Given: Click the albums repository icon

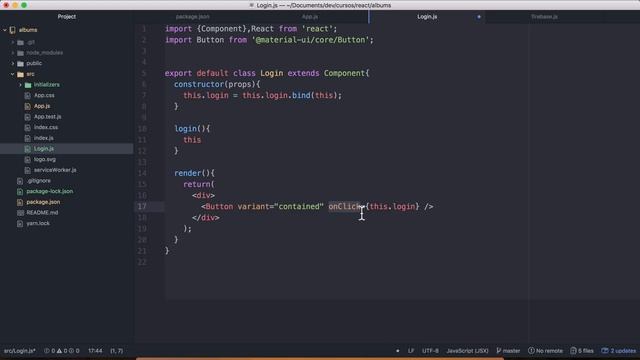Looking at the screenshot, I should (x=13, y=30).
